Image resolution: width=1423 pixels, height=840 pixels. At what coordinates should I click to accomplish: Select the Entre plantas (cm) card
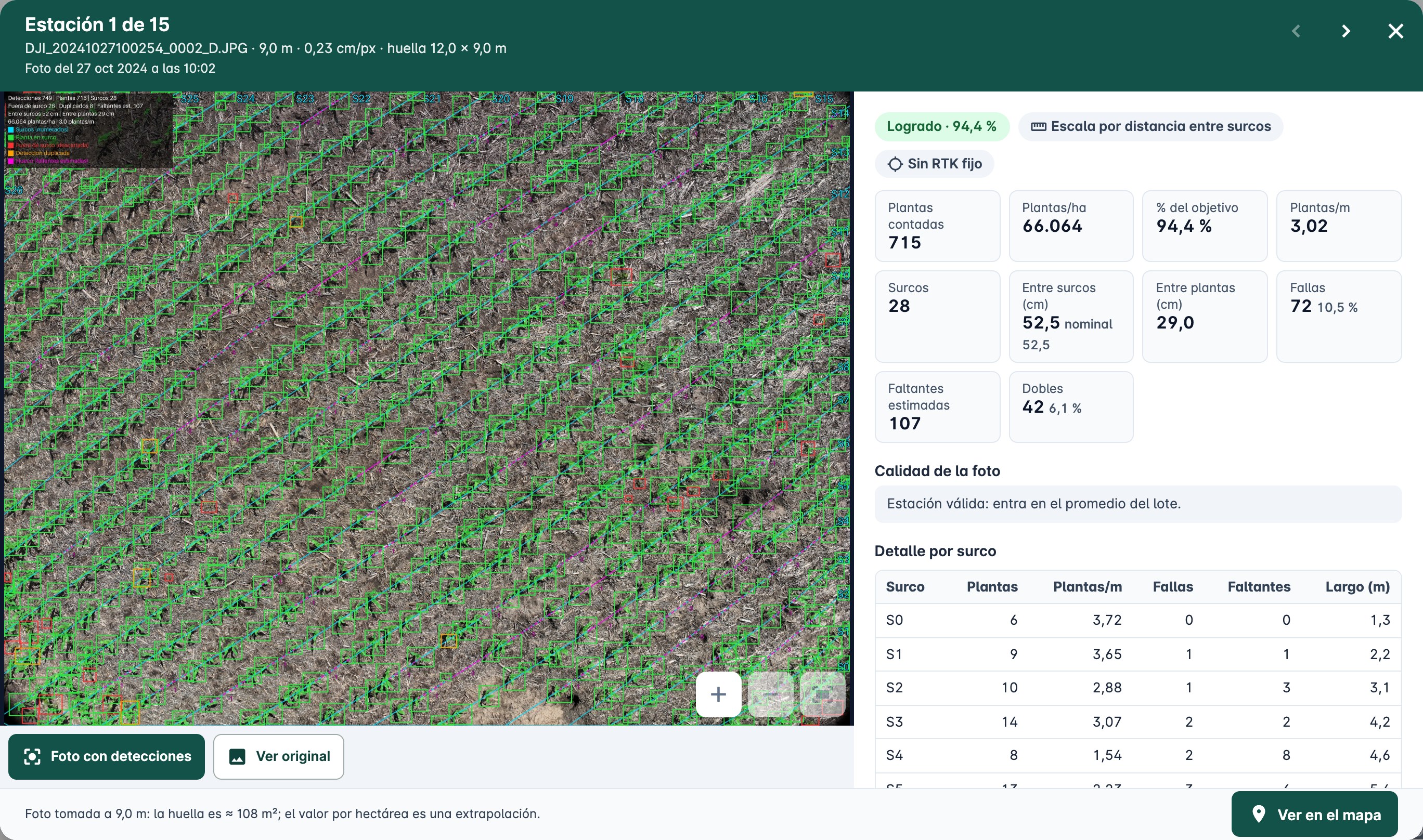tap(1205, 317)
